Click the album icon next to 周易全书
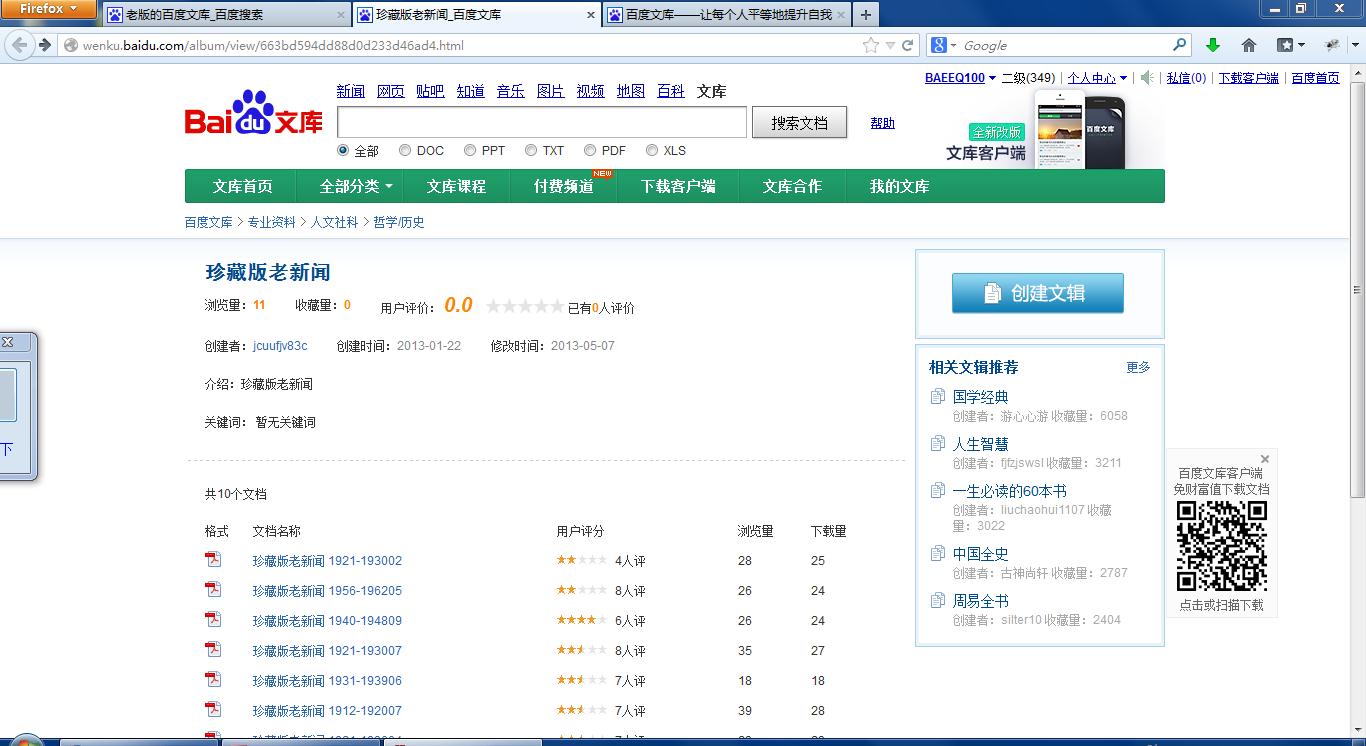Screen dimensions: 1366x746 pyautogui.click(x=938, y=600)
